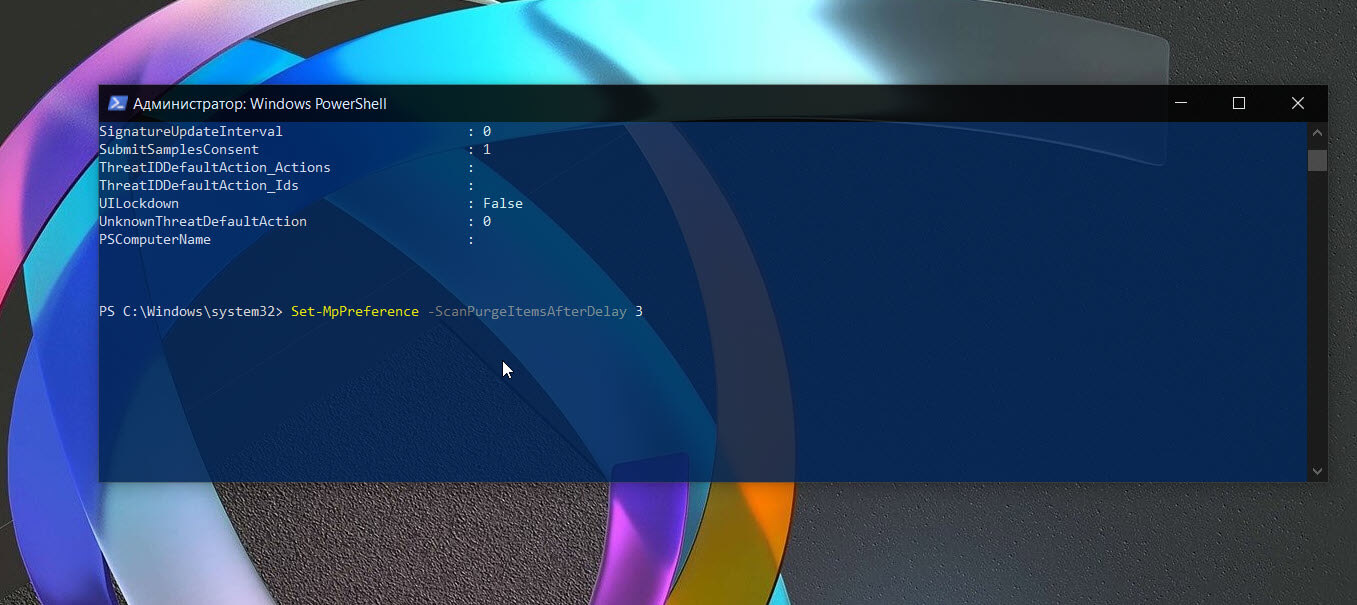Click the PowerShell icon in title bar
Screen dimensions: 1357x605
[x=117, y=103]
